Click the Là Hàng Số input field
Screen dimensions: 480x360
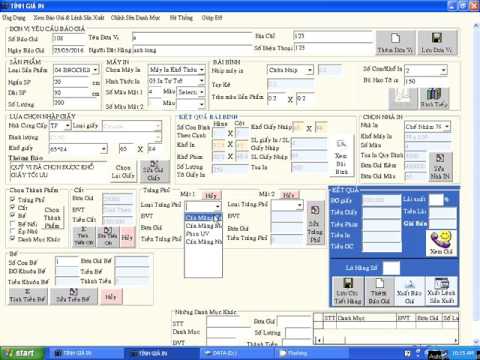click(x=391, y=268)
